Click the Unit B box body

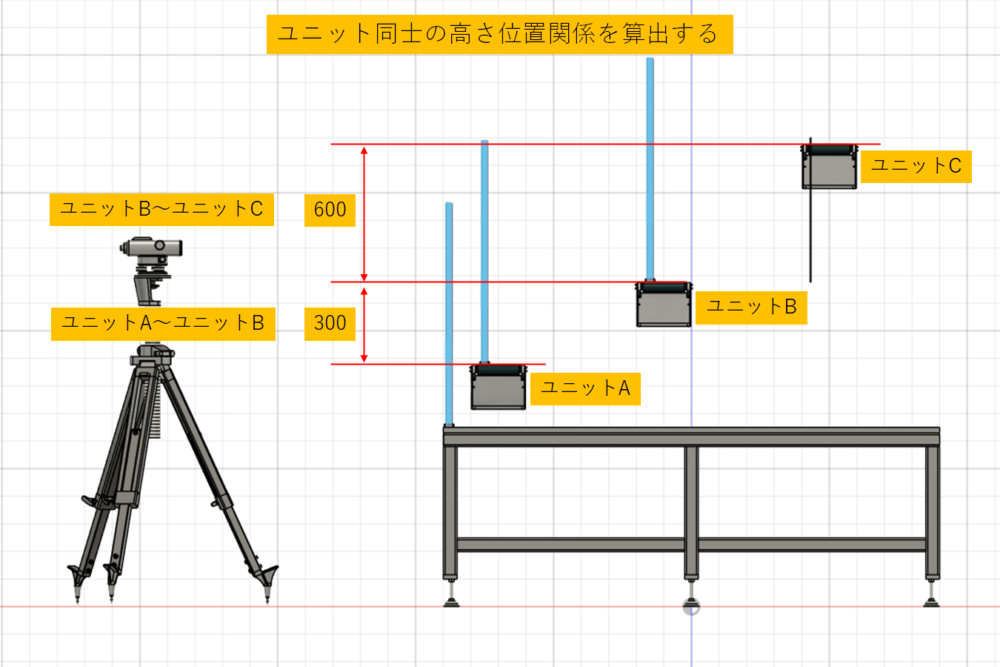coord(663,310)
